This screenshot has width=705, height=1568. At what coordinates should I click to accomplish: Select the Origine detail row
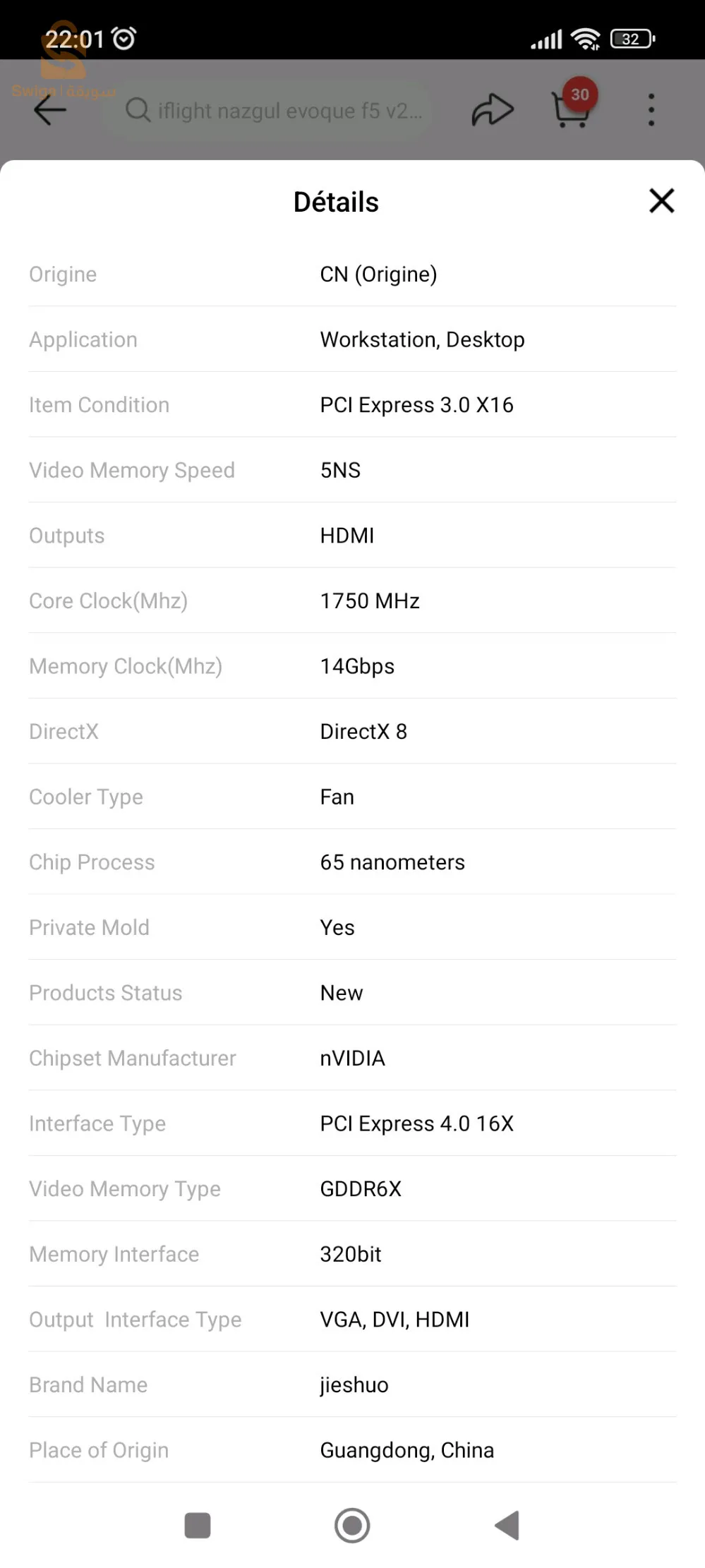[x=351, y=274]
